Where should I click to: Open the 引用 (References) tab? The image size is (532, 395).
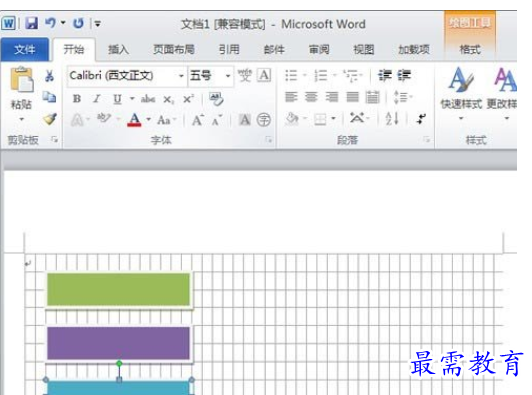(x=229, y=50)
